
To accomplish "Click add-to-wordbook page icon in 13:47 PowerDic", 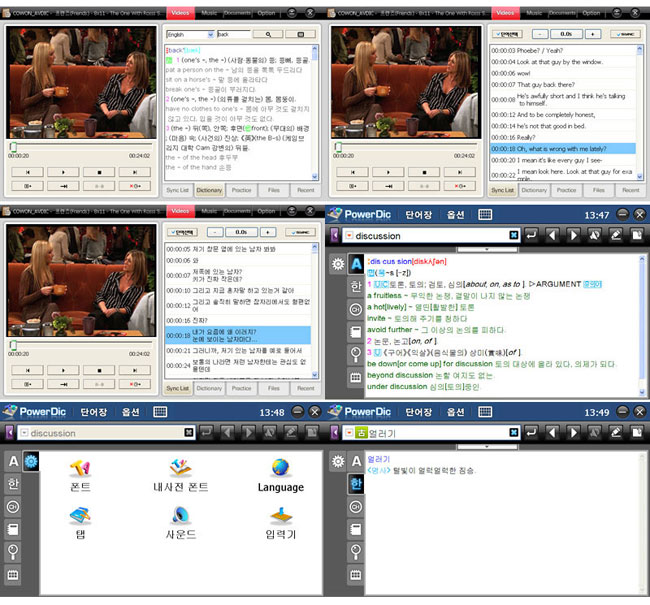I will [637, 235].
